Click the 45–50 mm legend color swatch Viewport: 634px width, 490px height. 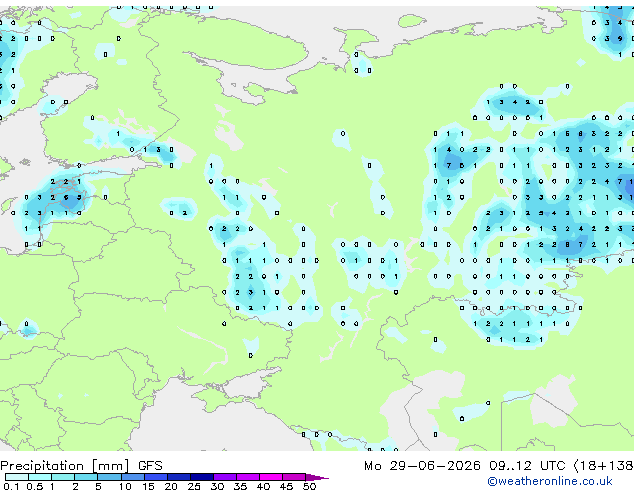click(294, 477)
